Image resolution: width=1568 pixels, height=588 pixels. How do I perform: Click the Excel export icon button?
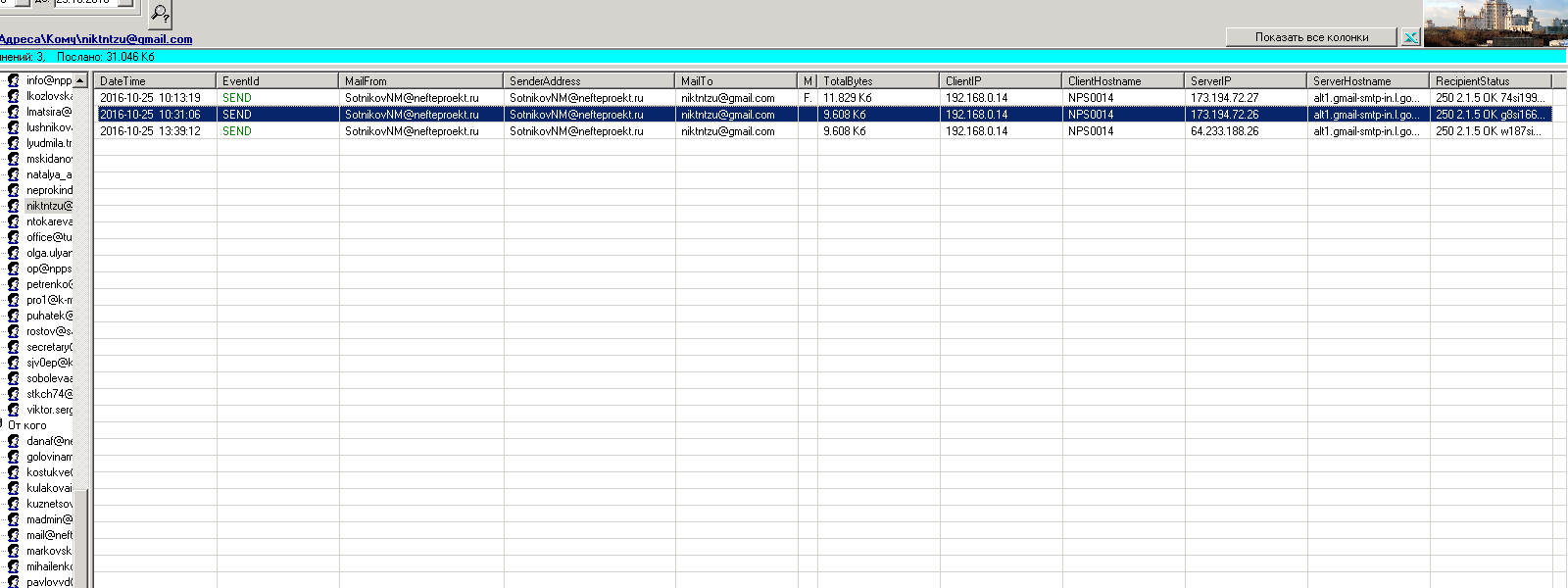tap(1410, 37)
